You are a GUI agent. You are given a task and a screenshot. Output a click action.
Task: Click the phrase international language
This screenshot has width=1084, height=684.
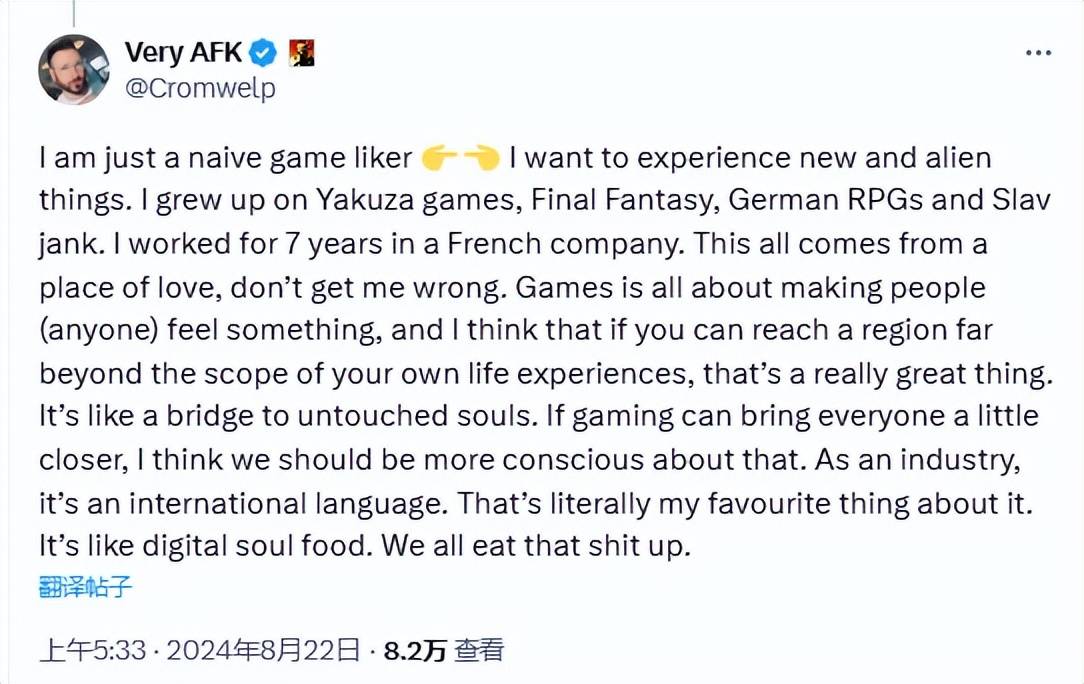coord(284,503)
